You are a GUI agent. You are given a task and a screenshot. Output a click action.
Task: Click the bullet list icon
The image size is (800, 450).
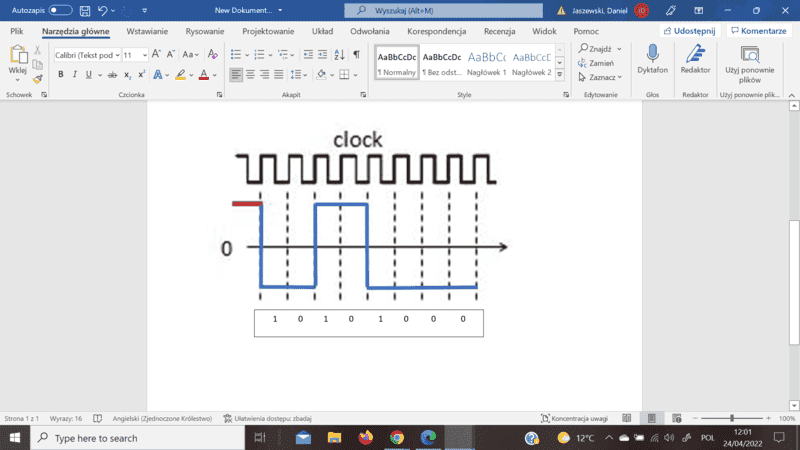pyautogui.click(x=235, y=55)
